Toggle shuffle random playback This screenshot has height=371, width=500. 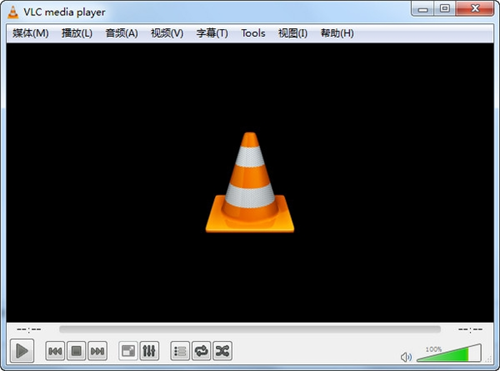click(x=222, y=351)
